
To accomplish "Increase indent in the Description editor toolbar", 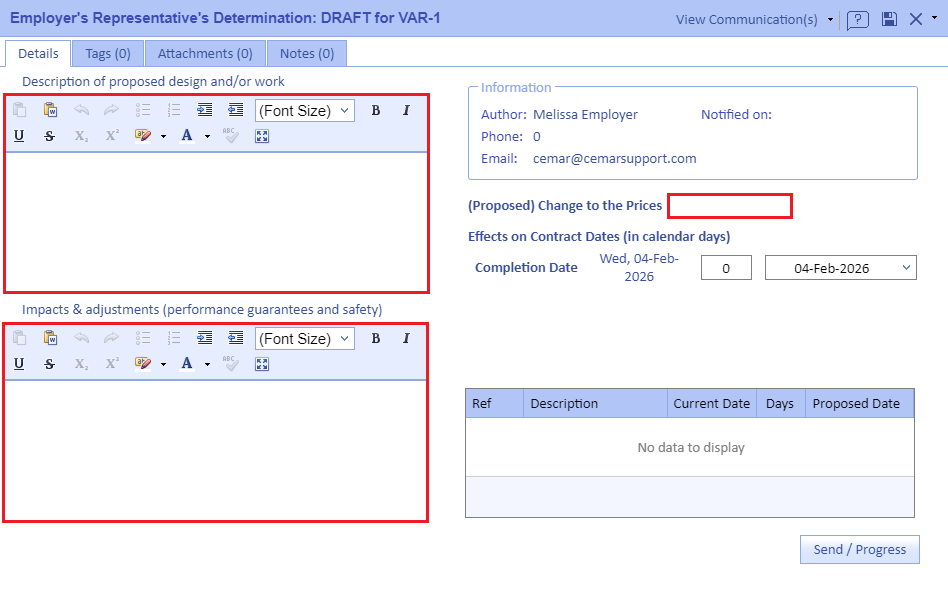I will click(204, 111).
